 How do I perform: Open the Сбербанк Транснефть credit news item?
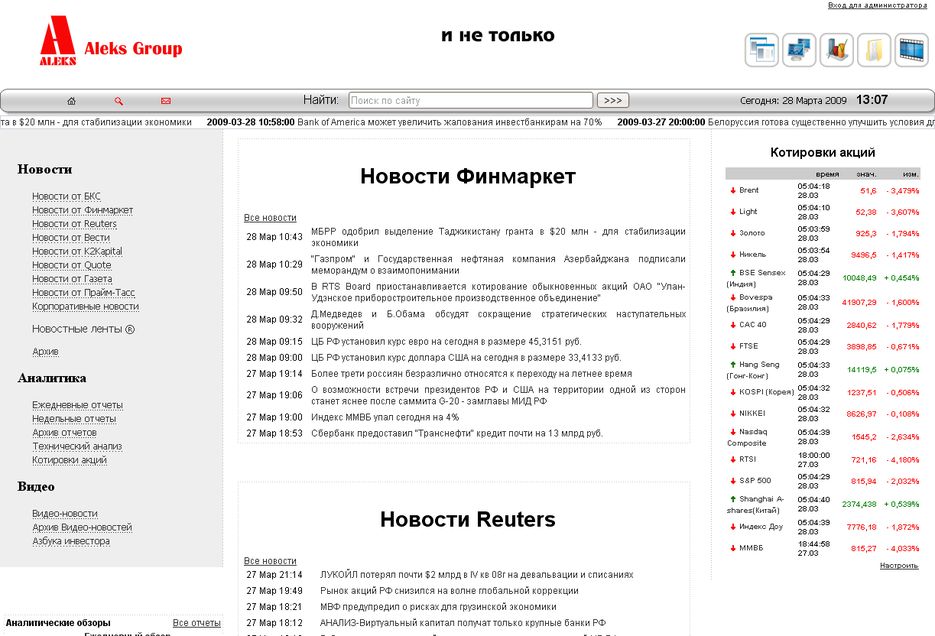[x=457, y=433]
